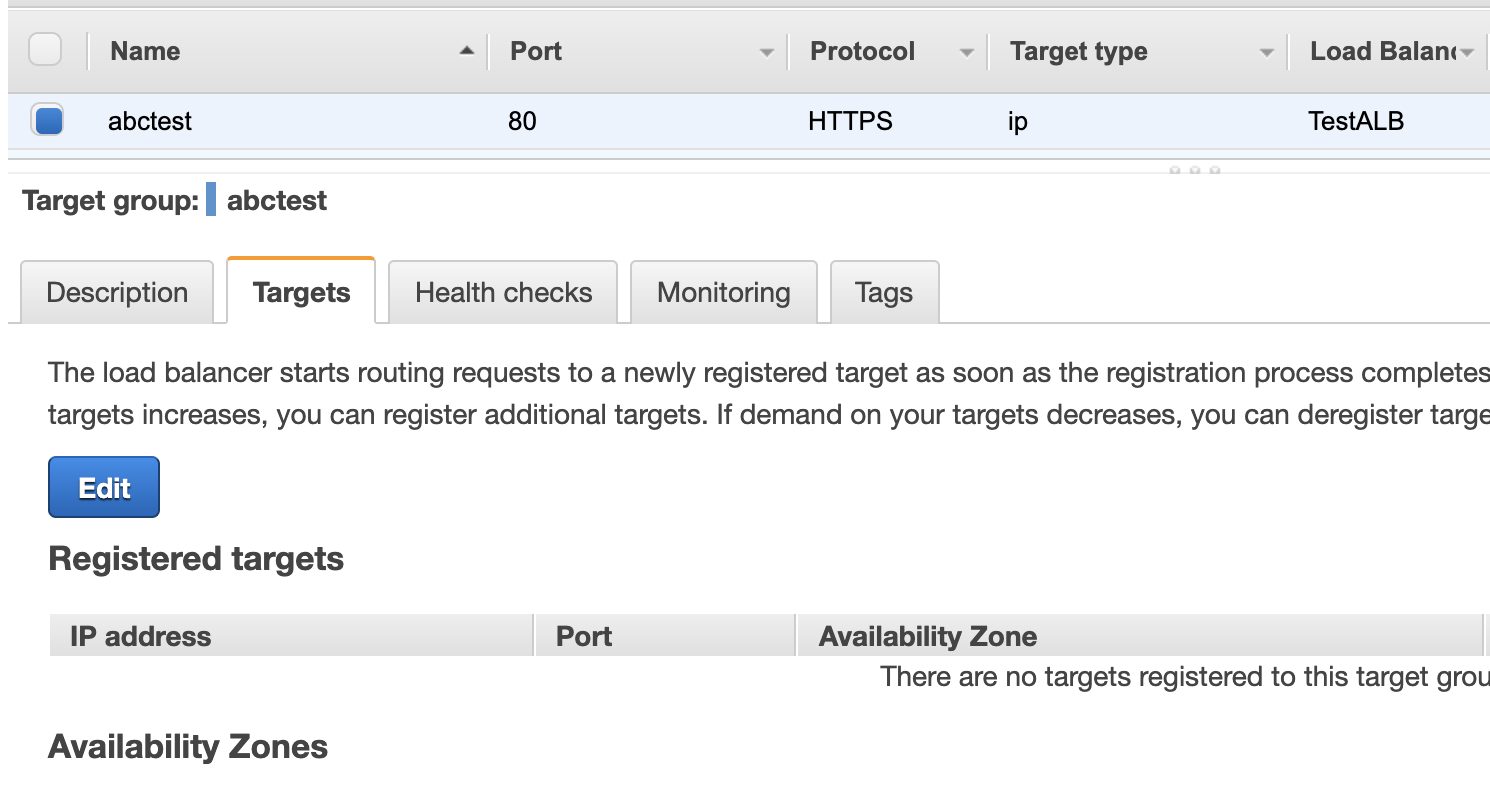Open the Port column filter arrow
Viewport: 1490px width, 786px height.
[x=766, y=52]
